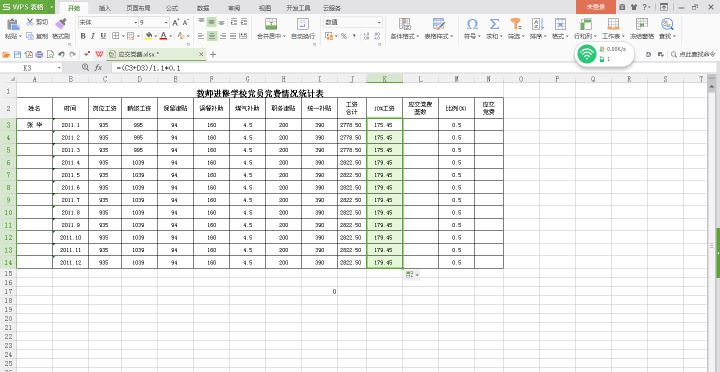The image size is (720, 372).
Task: Click the Freeze Panes icon
Action: [x=641, y=24]
